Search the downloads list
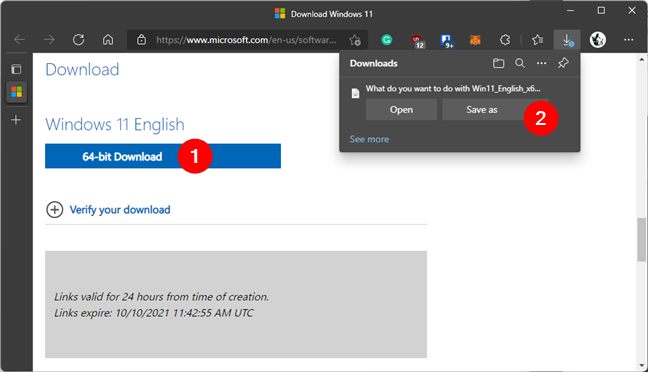Screen dimensions: 648x372 coord(520,63)
